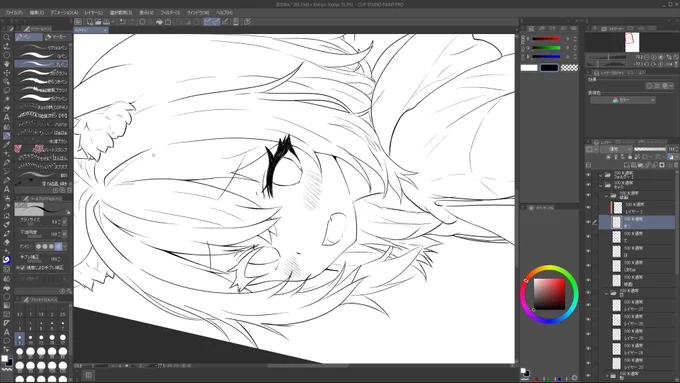680x383 pixels.
Task: Toggle the first snap icon in command bar
Action: [208, 22]
